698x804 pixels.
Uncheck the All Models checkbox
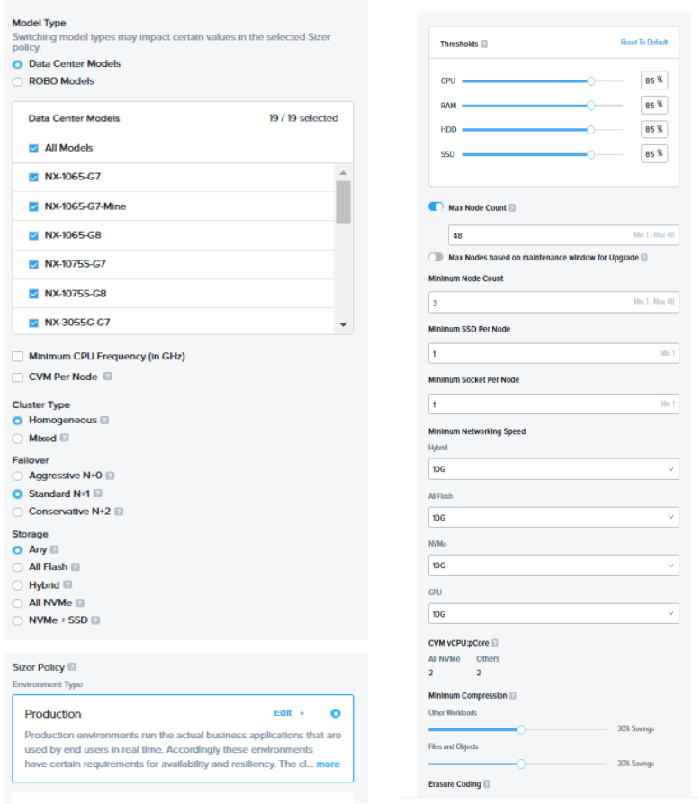[x=34, y=148]
